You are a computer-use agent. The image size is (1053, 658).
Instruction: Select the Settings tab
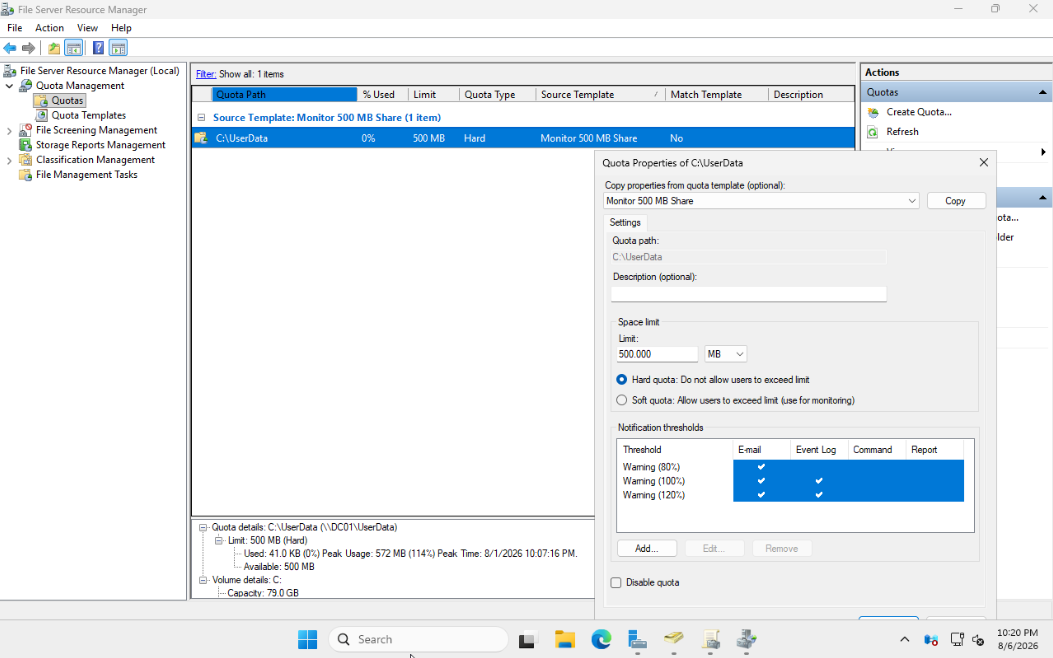pyautogui.click(x=625, y=222)
